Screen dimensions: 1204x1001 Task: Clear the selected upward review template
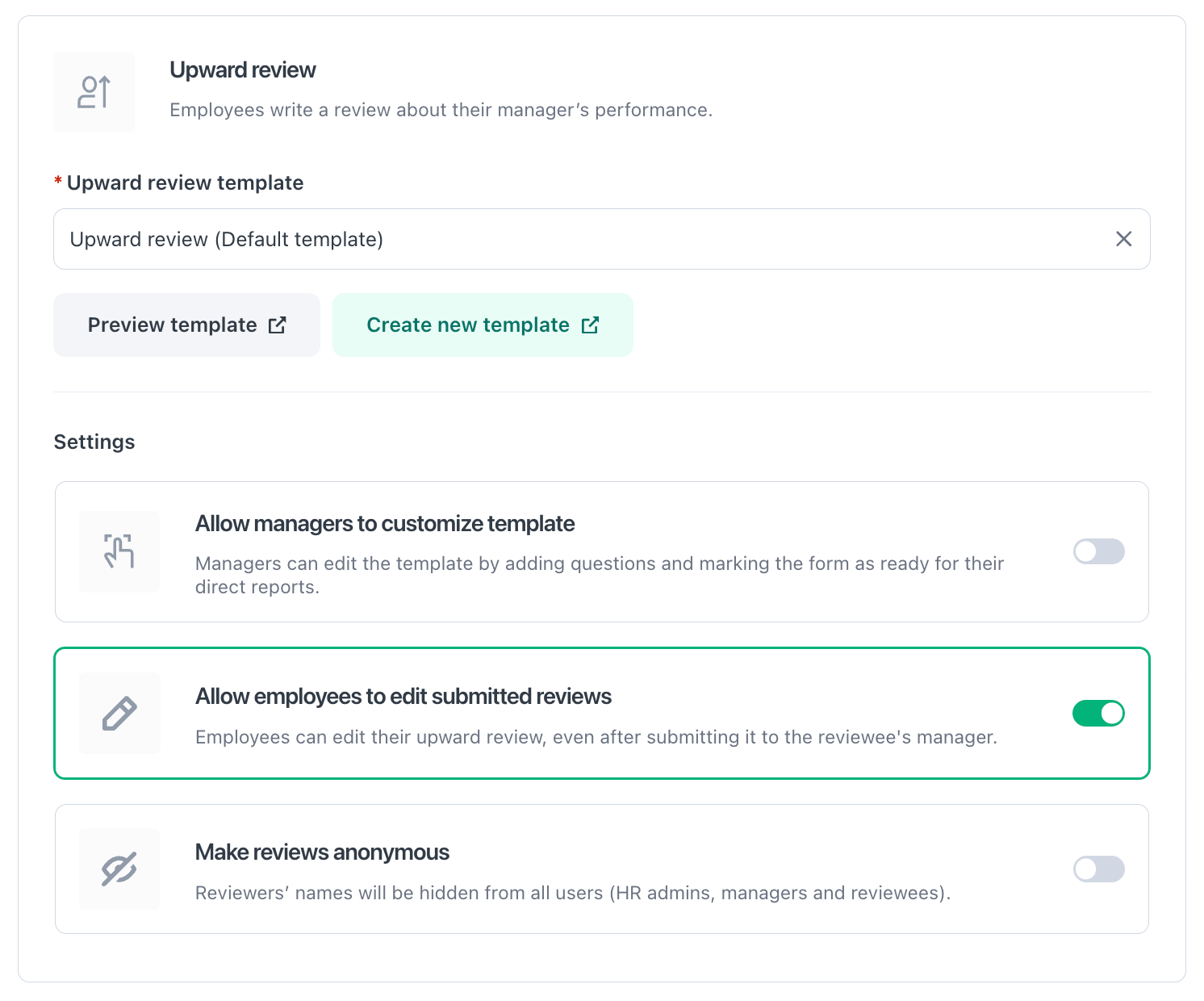tap(1123, 239)
